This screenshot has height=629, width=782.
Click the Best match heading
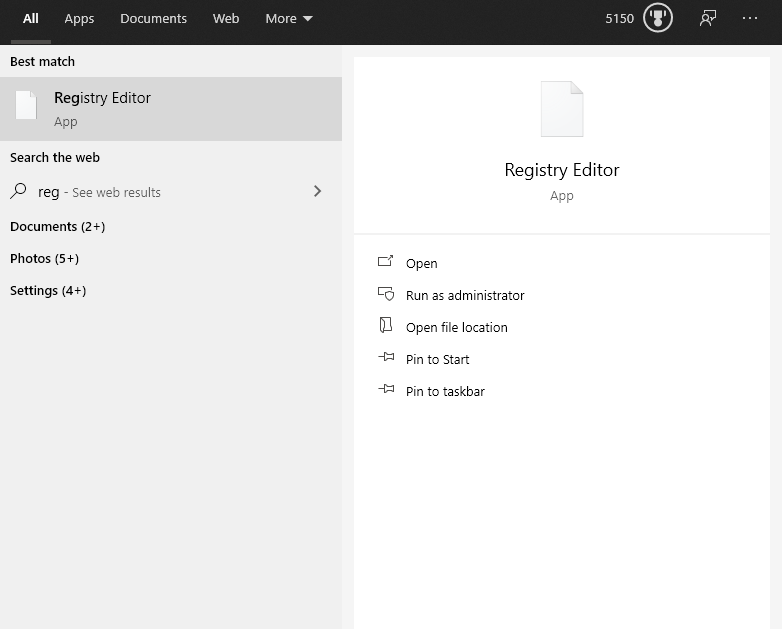(42, 61)
